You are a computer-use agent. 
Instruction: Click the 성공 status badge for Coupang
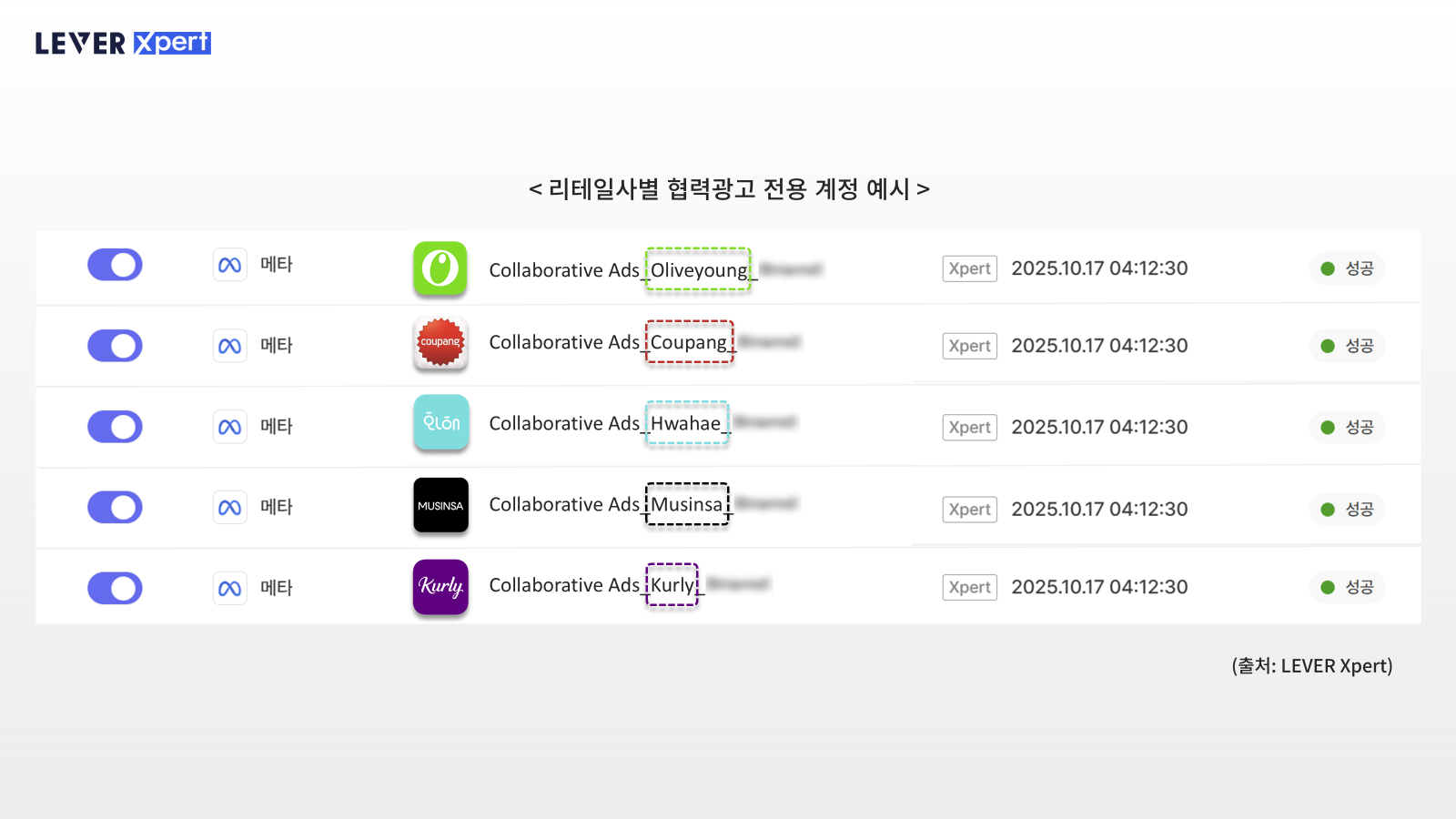(1347, 346)
